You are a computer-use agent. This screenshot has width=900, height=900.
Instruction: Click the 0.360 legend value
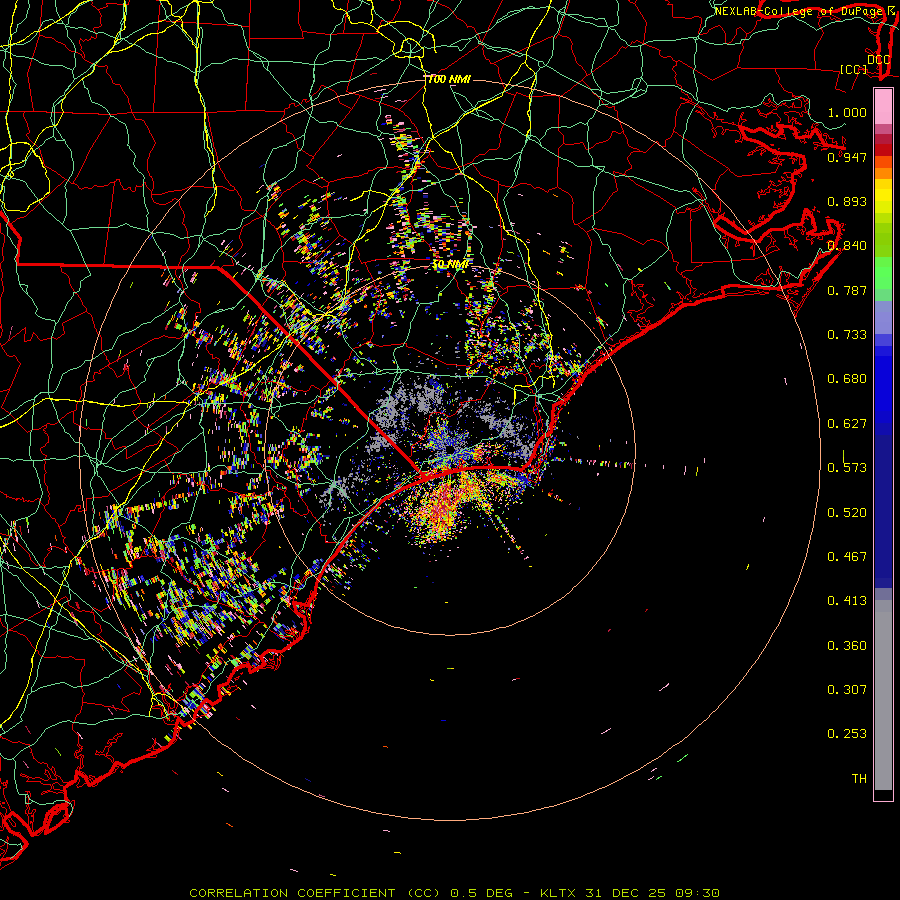pos(847,646)
